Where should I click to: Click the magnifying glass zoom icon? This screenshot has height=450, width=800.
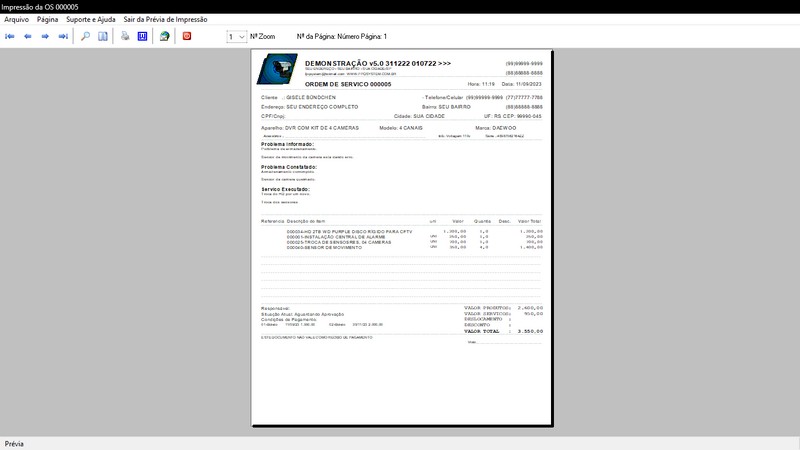tap(85, 36)
